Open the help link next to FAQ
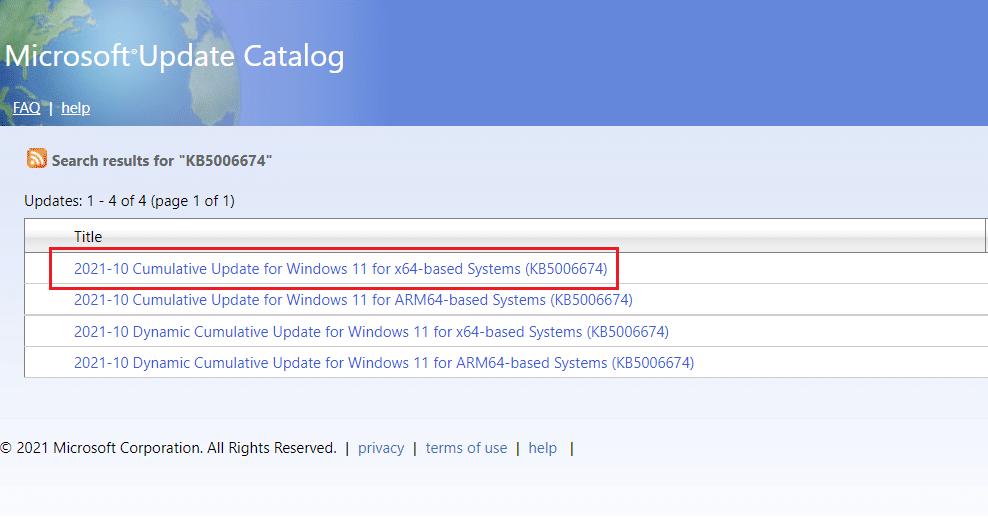This screenshot has height=518, width=988. click(x=76, y=108)
